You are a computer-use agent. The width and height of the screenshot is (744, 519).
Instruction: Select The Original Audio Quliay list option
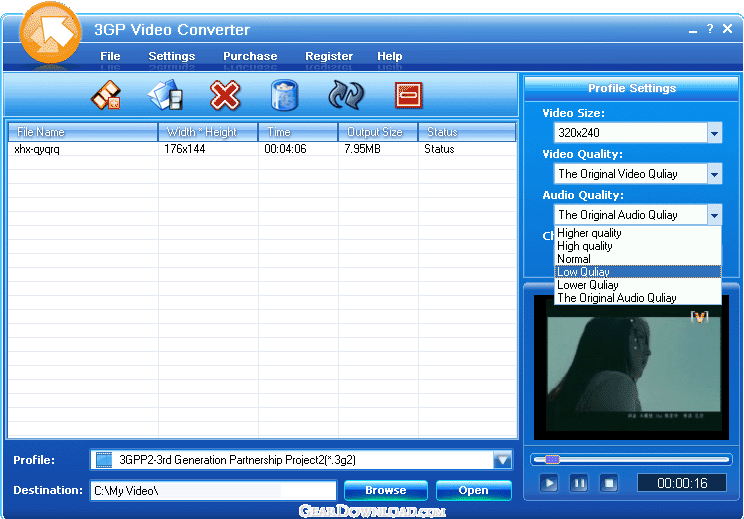click(x=638, y=298)
